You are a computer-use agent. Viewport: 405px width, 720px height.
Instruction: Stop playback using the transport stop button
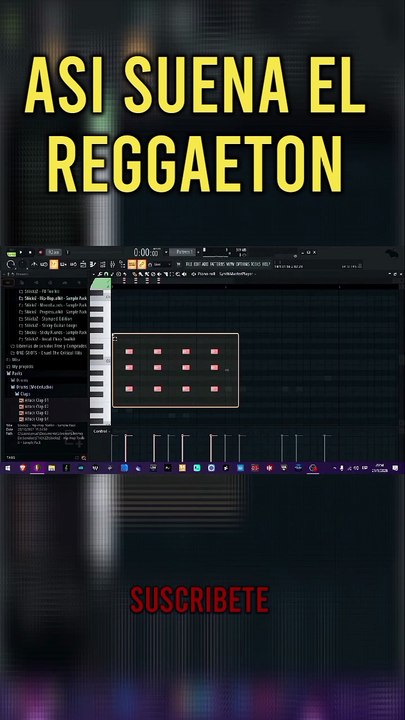pos(30,252)
